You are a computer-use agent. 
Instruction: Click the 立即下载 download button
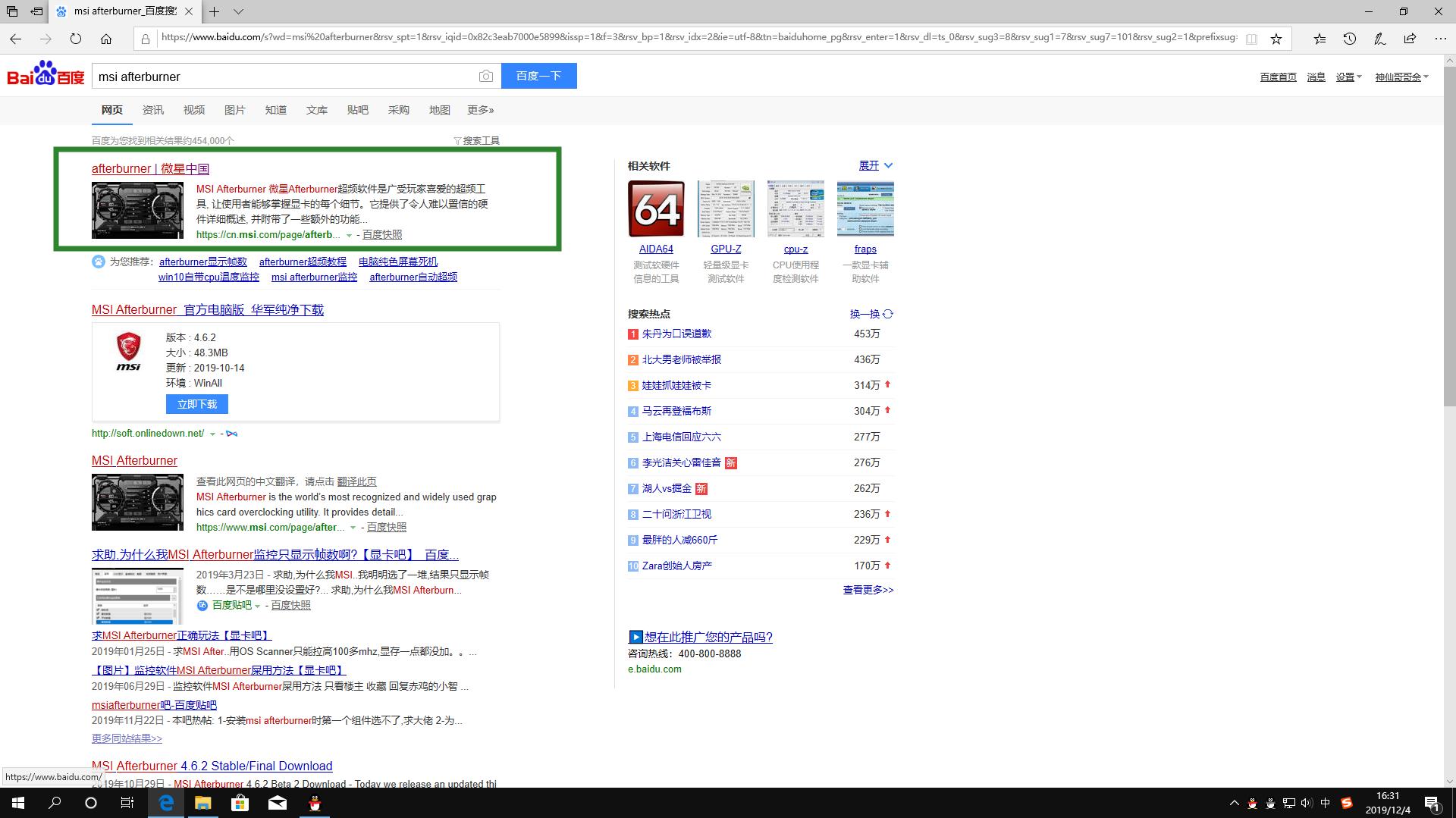coord(197,404)
